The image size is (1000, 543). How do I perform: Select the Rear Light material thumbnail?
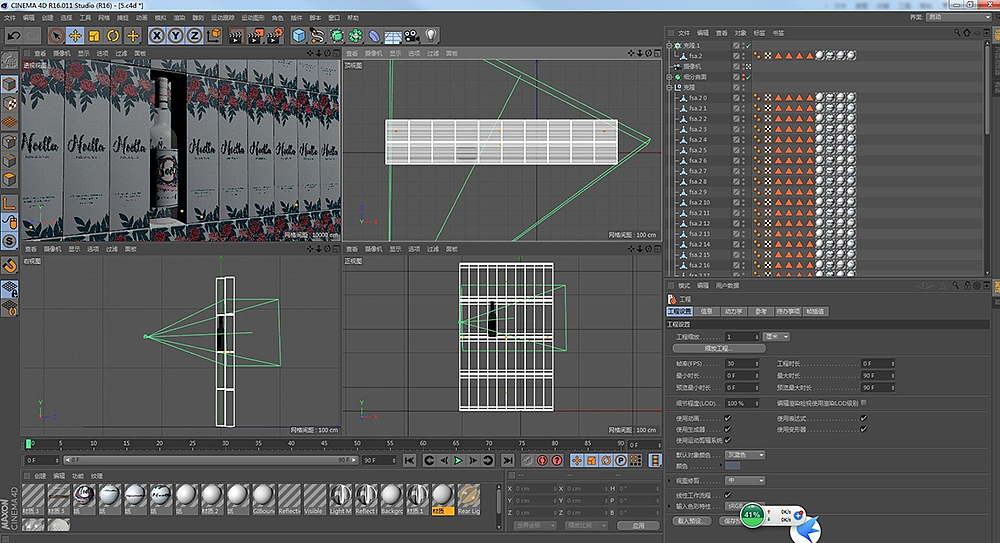[x=468, y=496]
